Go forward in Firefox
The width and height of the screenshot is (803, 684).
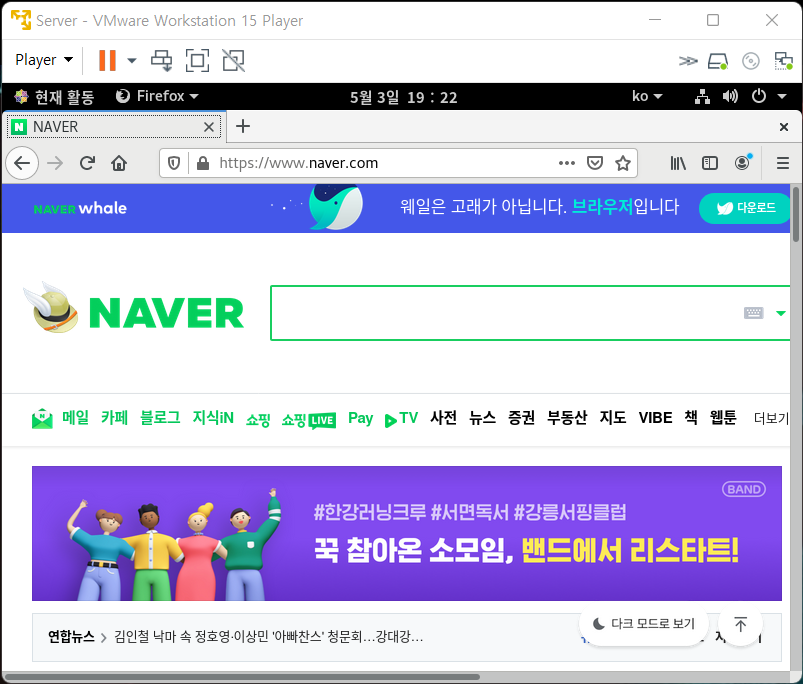point(55,163)
